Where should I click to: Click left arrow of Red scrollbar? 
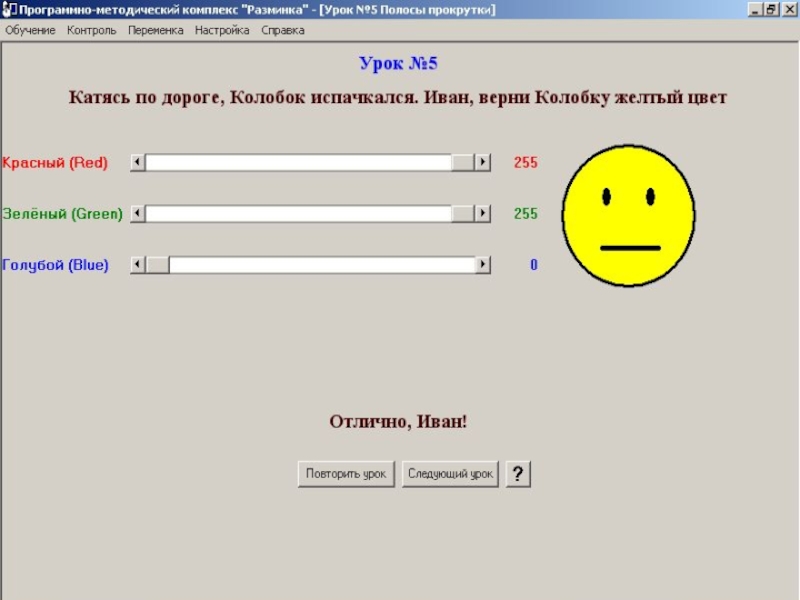coord(138,162)
